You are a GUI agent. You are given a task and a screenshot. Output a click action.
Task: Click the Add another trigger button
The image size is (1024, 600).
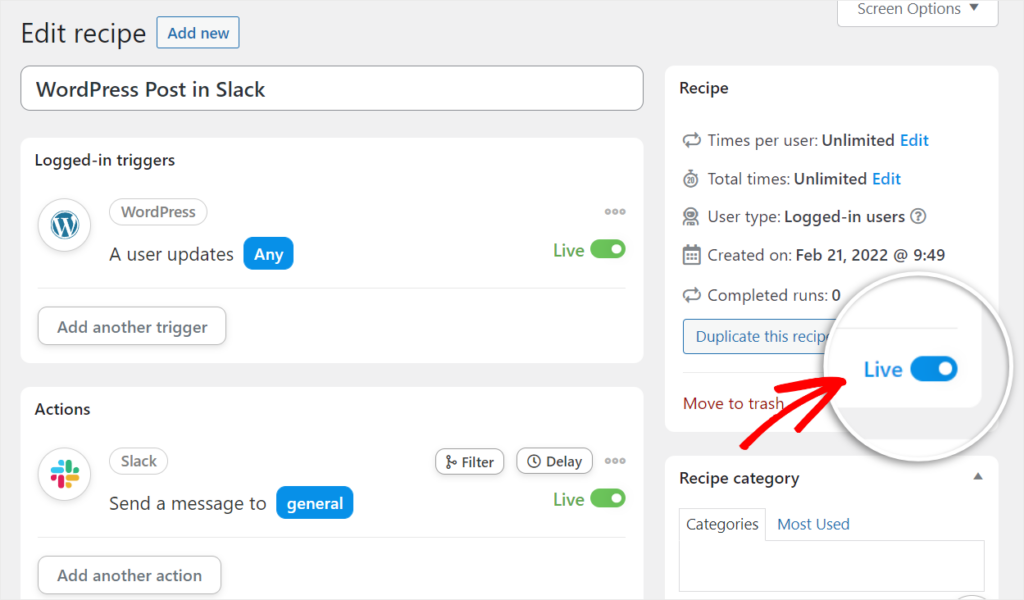pyautogui.click(x=132, y=327)
